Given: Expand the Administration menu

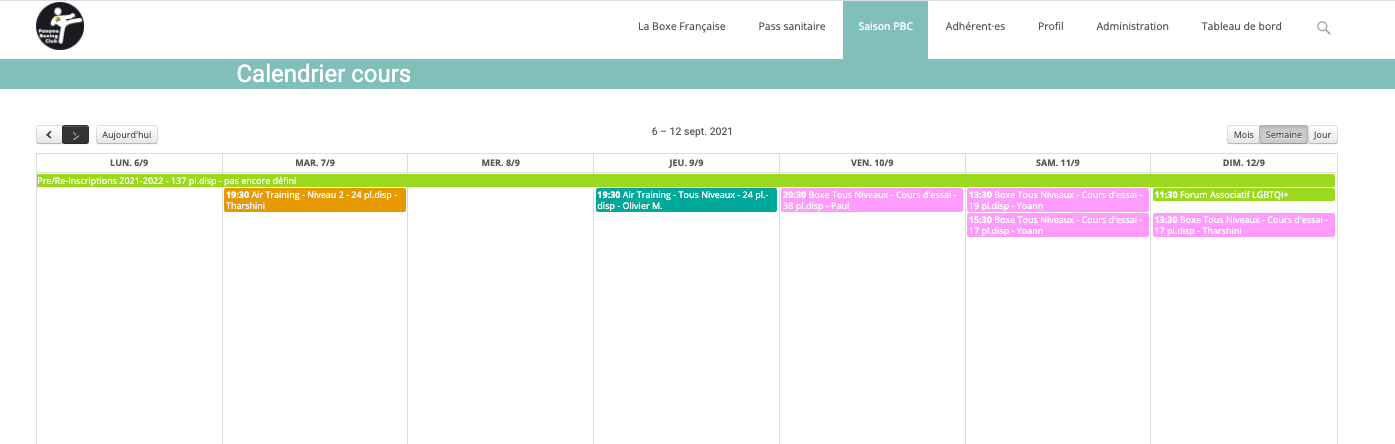Looking at the screenshot, I should click(1132, 27).
